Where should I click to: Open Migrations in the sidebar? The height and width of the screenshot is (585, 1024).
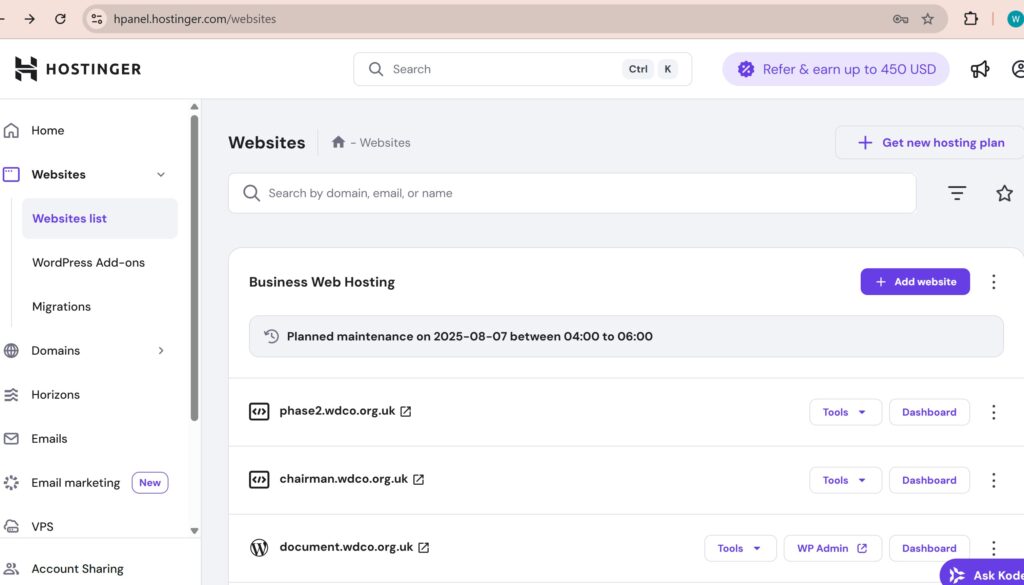[x=61, y=307]
